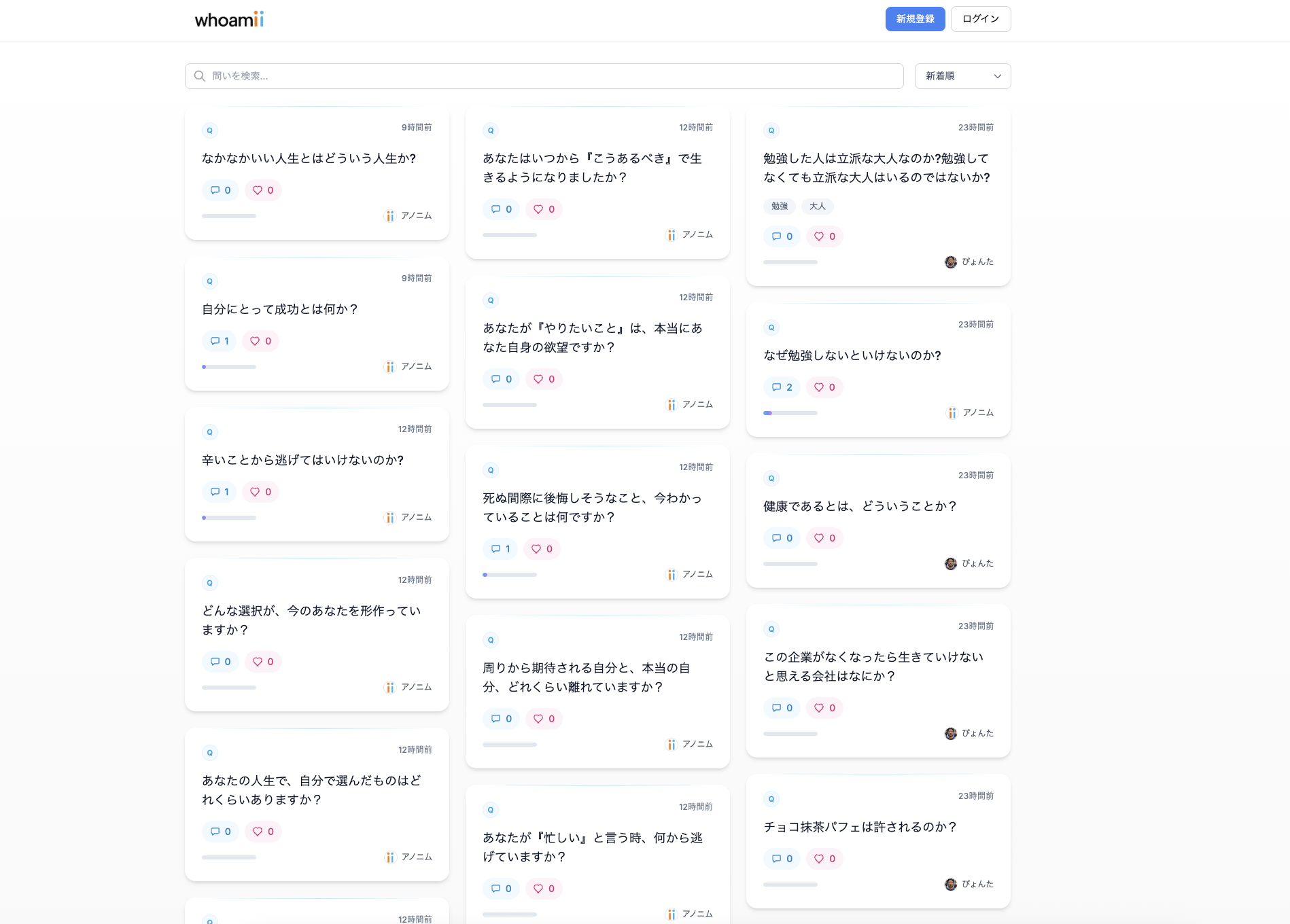Click comment count on なぜ勉強しないといけないのか card
Screen dimensions: 1290x924
[789, 387]
